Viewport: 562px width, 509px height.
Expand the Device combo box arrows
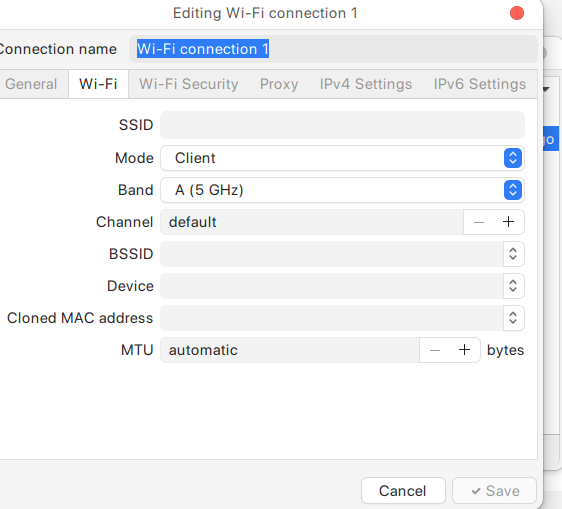click(513, 286)
